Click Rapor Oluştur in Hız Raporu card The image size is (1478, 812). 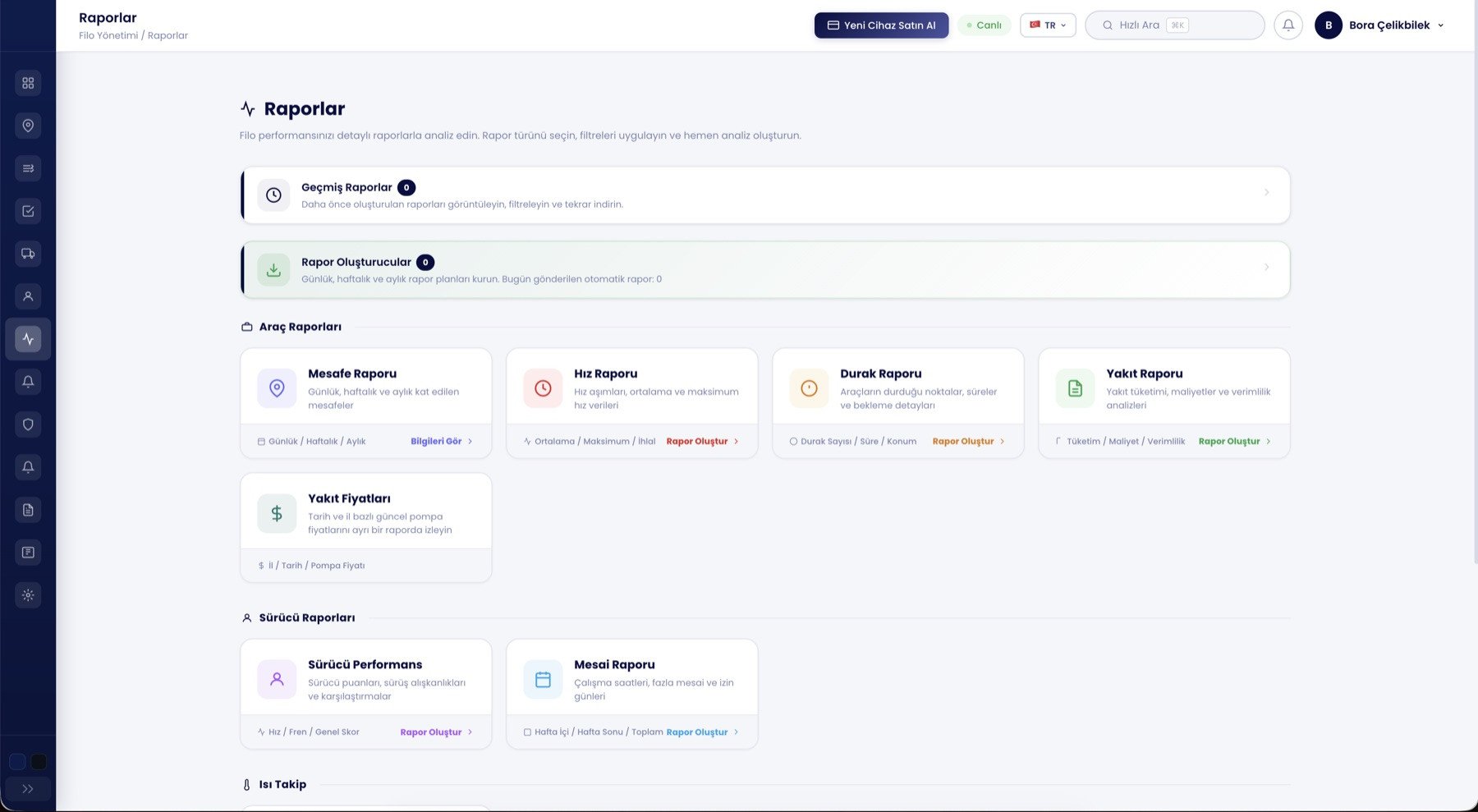703,442
